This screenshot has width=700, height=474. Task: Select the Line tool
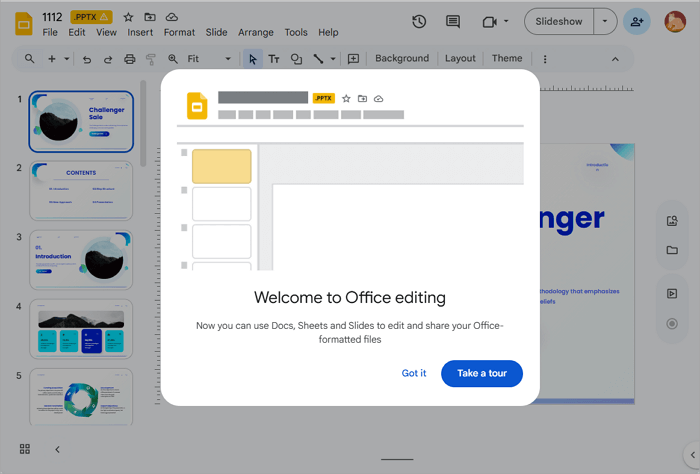coord(318,58)
